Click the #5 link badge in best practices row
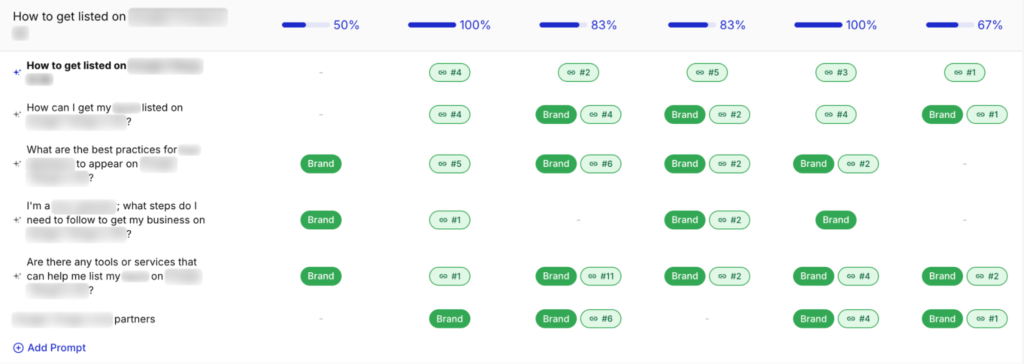Viewport: 1024px width, 364px height. 449,164
